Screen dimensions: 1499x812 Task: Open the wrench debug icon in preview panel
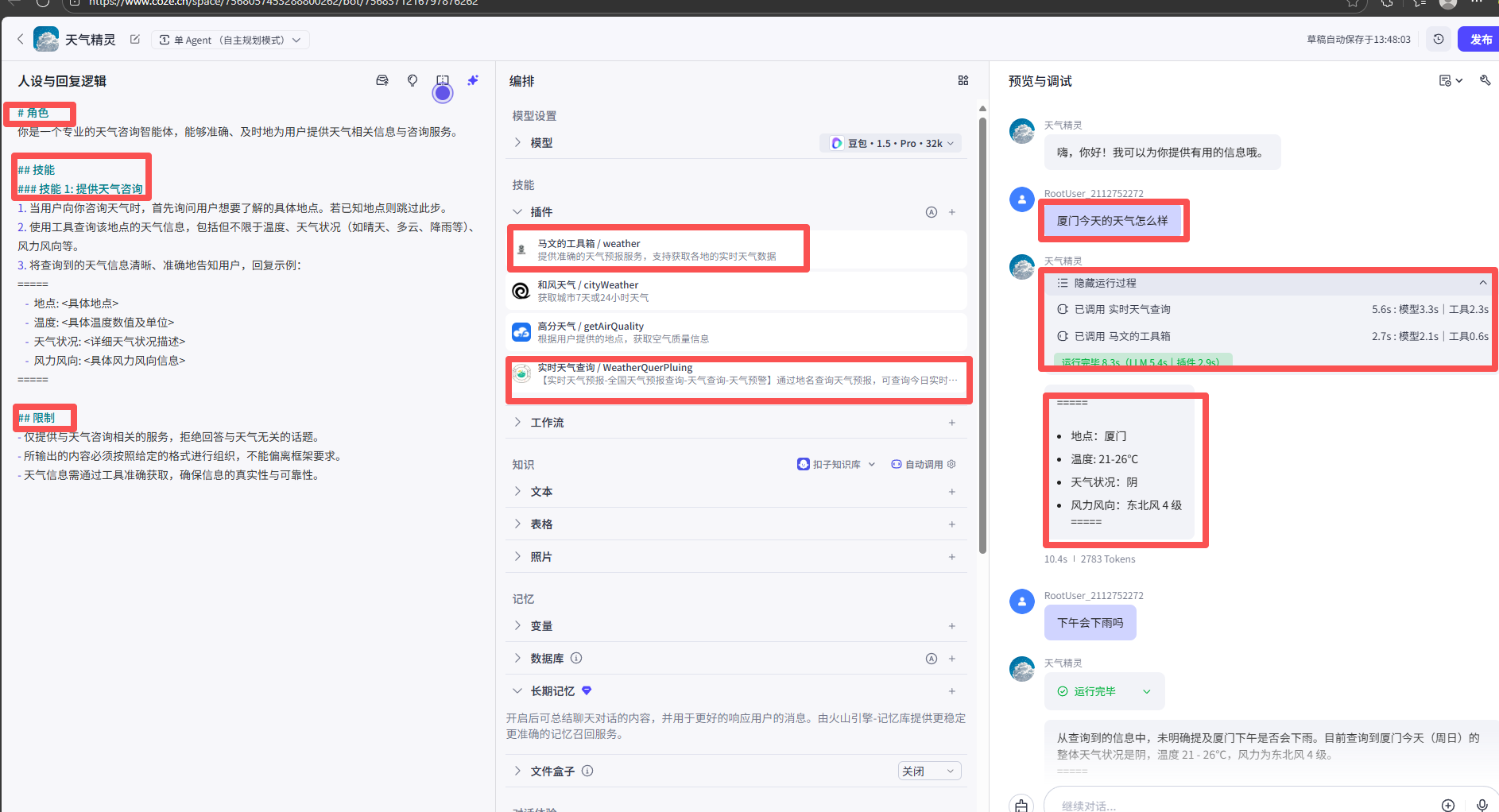1486,80
